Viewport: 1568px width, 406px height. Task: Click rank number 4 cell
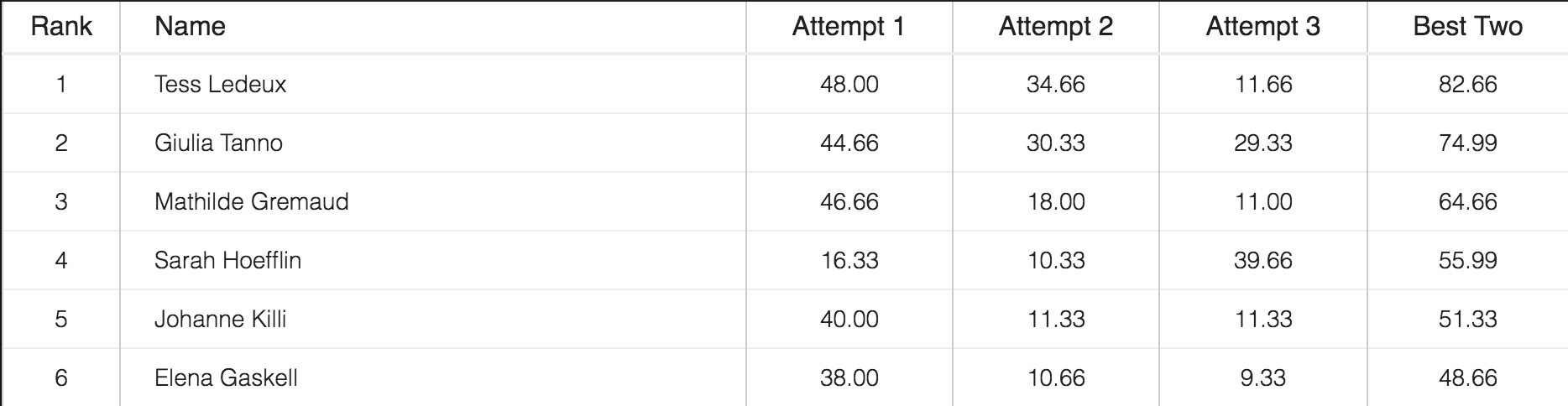(x=61, y=261)
